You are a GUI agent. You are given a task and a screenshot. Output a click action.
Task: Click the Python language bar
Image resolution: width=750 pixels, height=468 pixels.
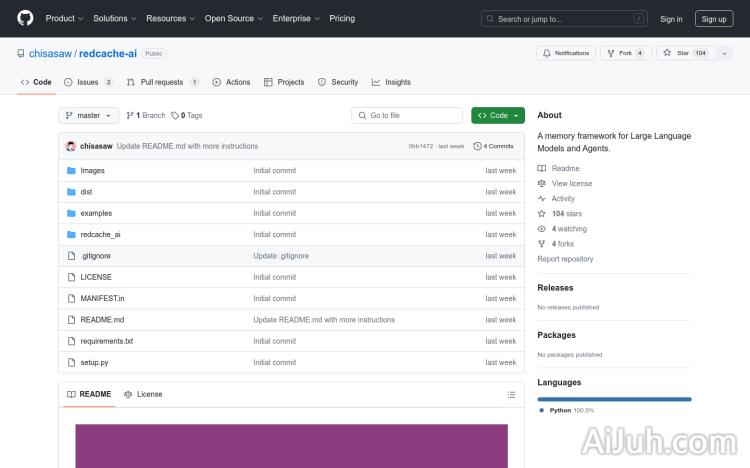point(614,399)
